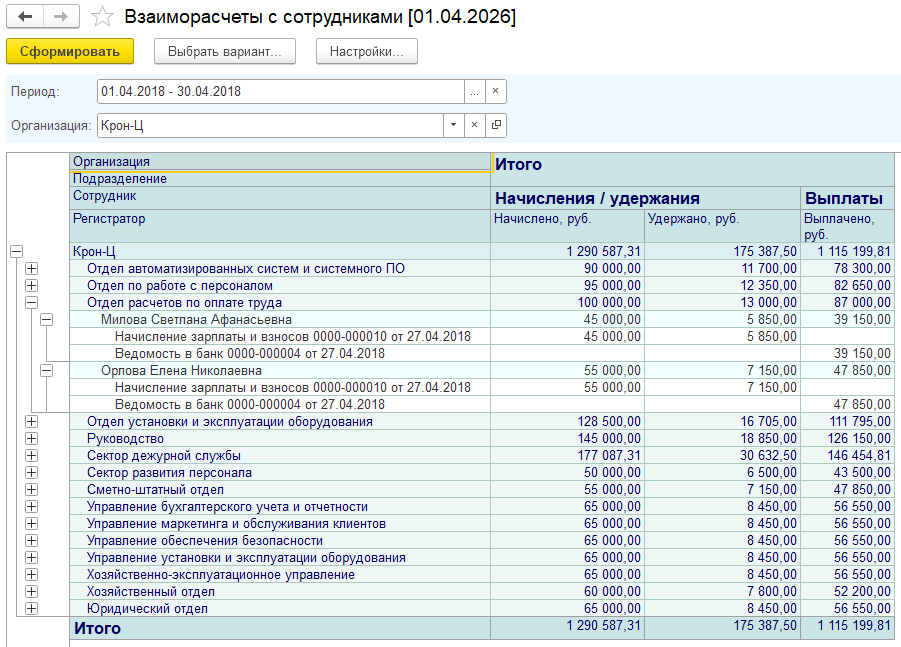The height and width of the screenshot is (647, 901).
Task: Select the Организация header cell
Action: pyautogui.click(x=280, y=162)
